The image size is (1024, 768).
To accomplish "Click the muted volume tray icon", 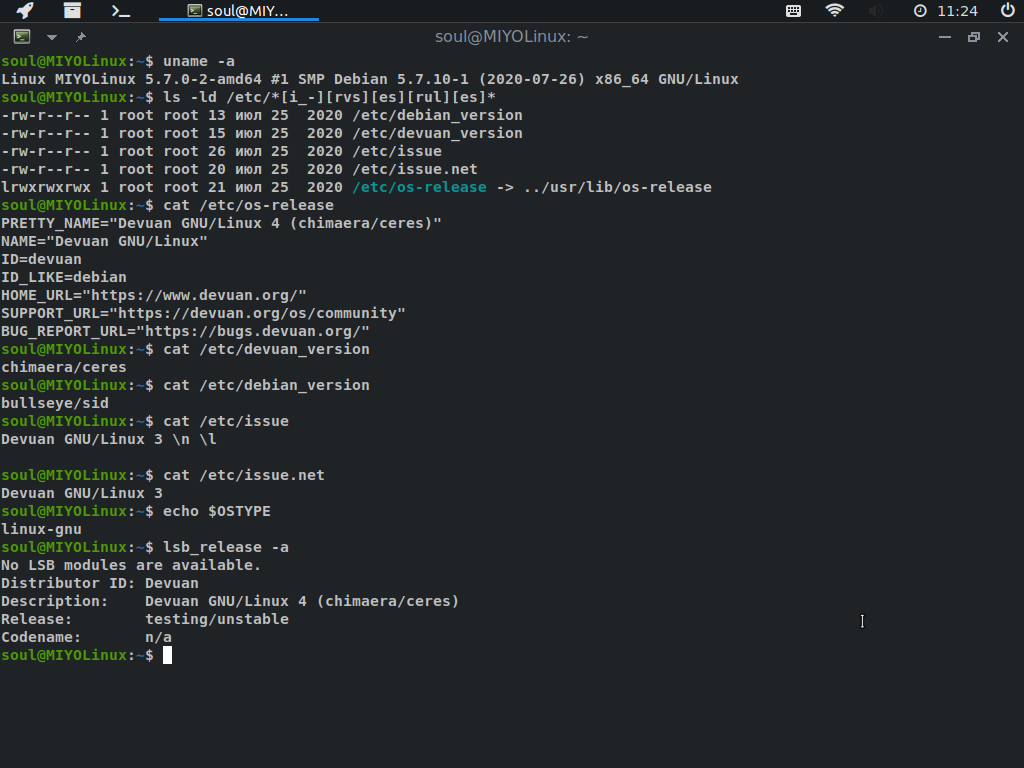I will point(876,10).
